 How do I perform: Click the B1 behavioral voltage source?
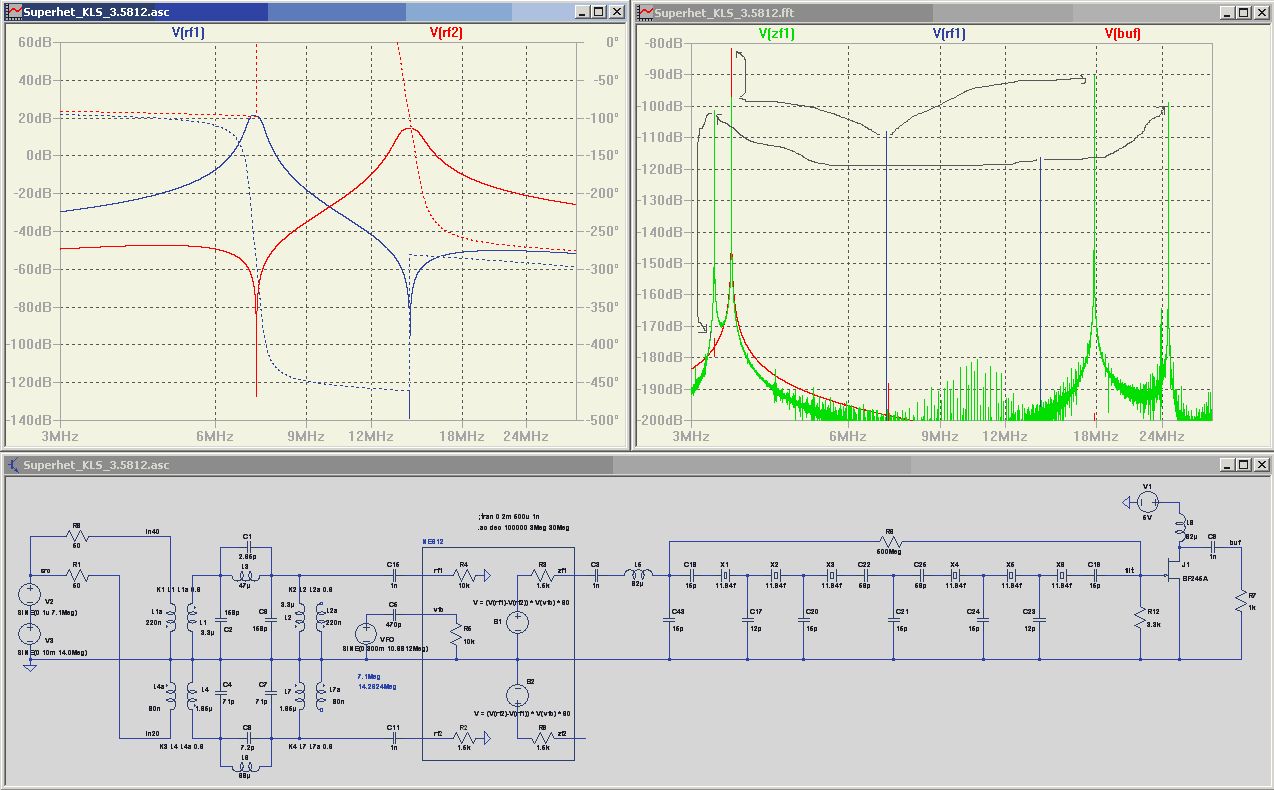tap(517, 623)
